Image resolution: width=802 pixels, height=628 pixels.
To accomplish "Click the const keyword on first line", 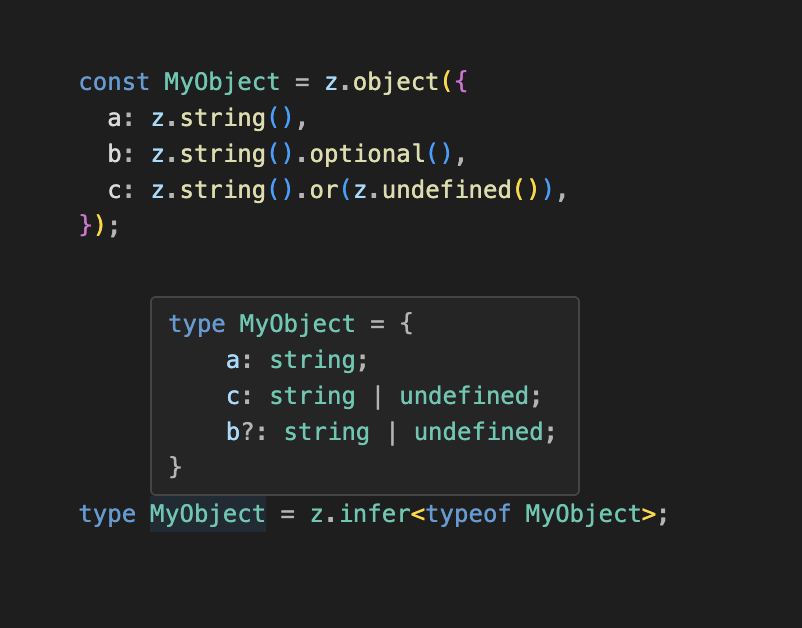I will point(114,82).
